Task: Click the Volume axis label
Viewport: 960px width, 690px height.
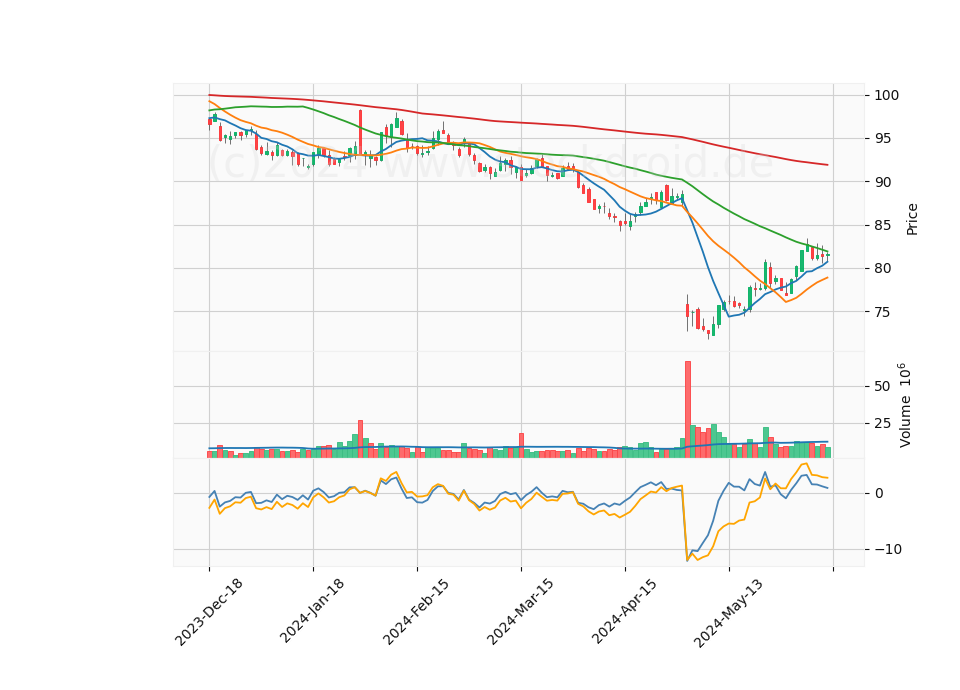Action: (904, 405)
